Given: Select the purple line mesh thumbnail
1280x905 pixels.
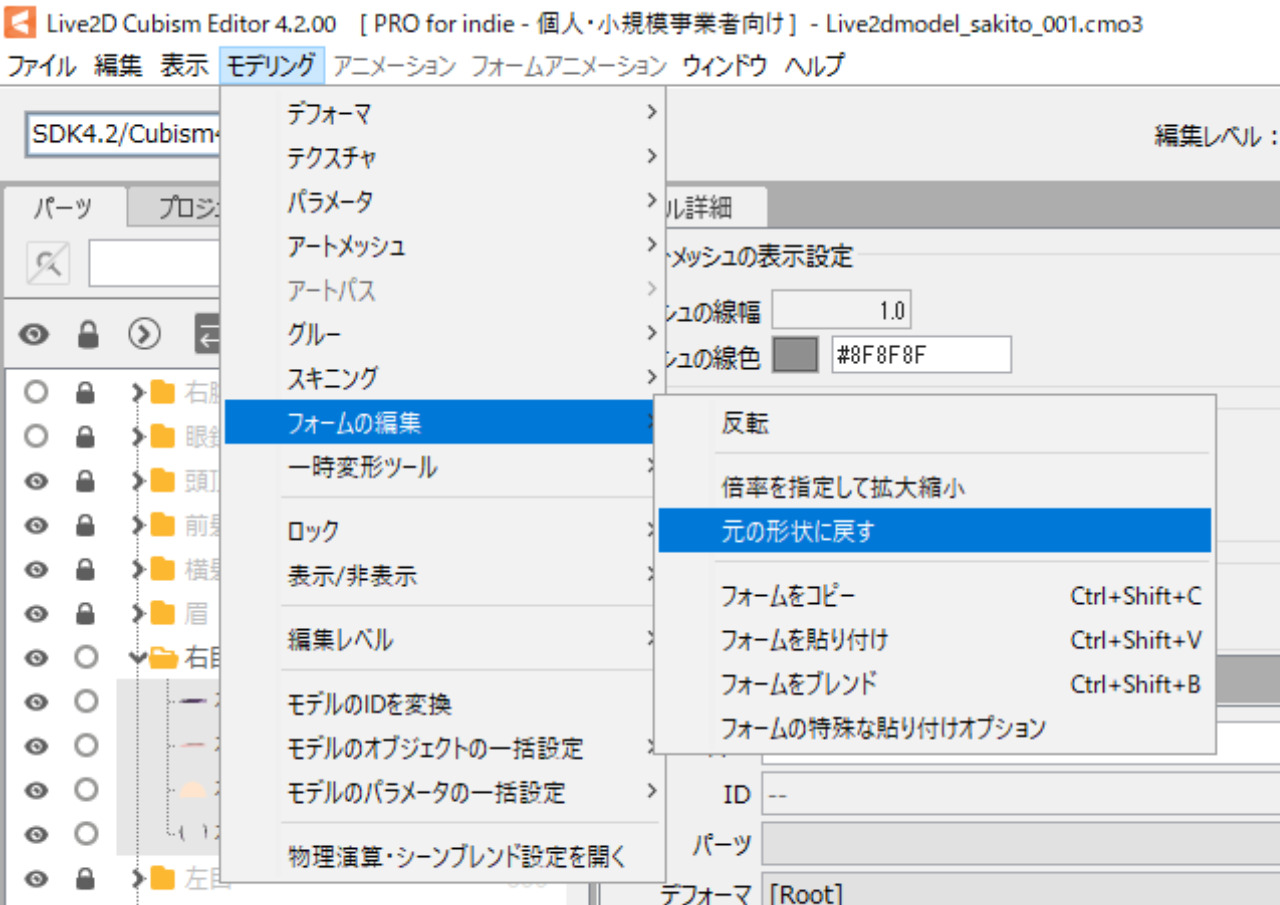Looking at the screenshot, I should click(x=195, y=701).
